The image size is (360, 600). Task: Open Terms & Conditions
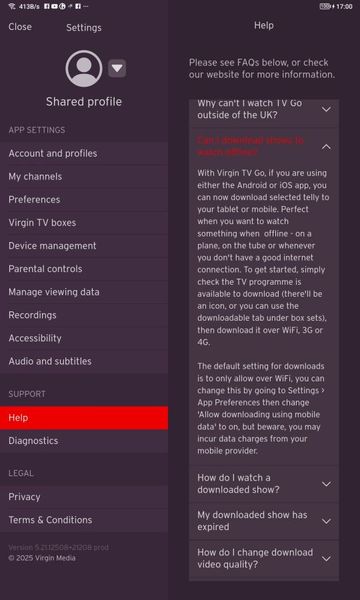(84, 520)
